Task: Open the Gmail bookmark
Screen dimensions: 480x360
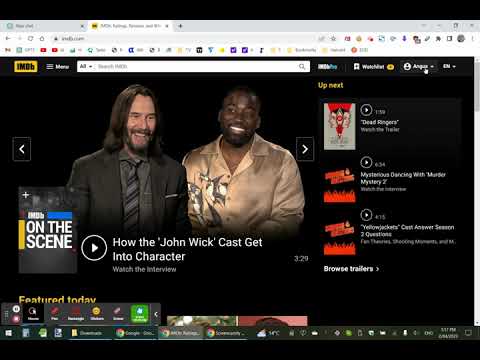Action: click(8, 50)
